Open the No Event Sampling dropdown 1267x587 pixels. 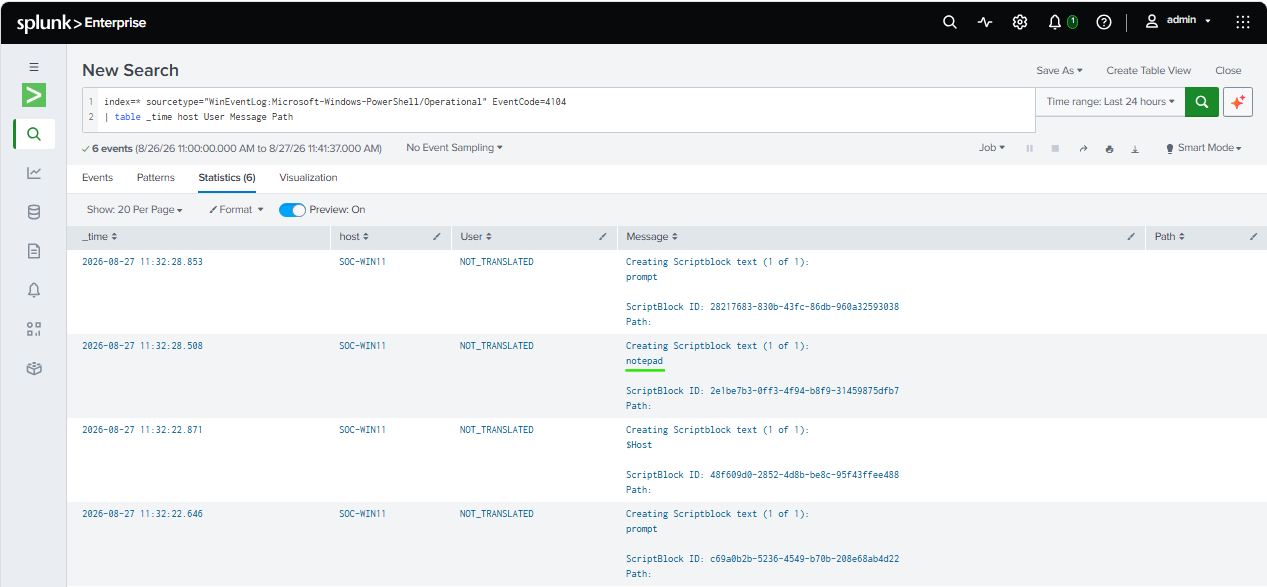454,148
